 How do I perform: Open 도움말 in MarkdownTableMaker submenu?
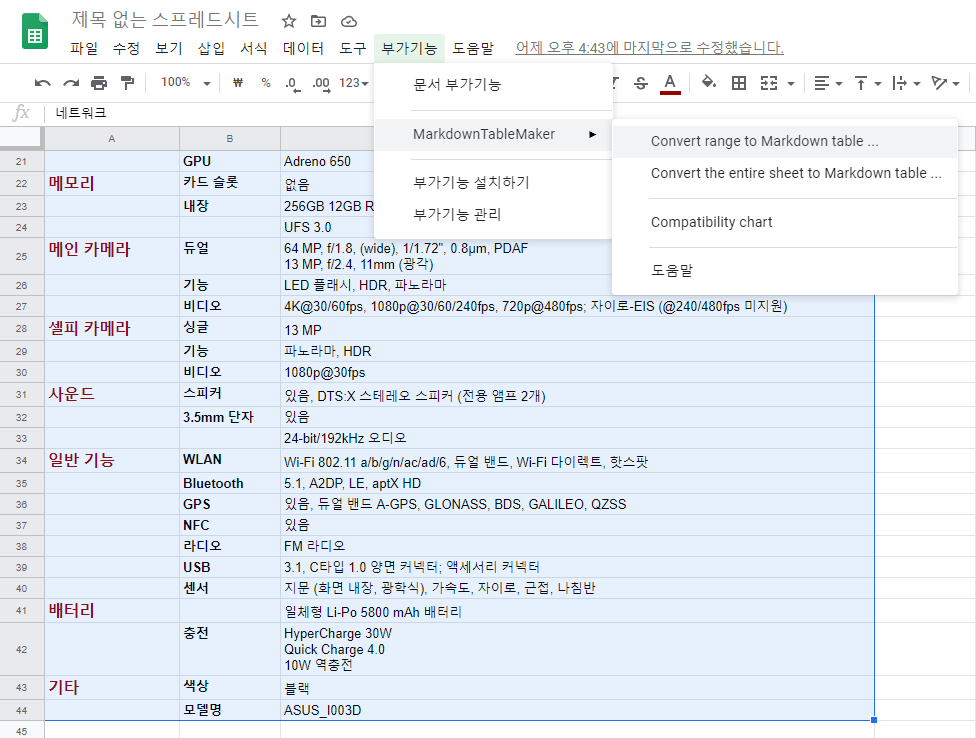coord(784,271)
